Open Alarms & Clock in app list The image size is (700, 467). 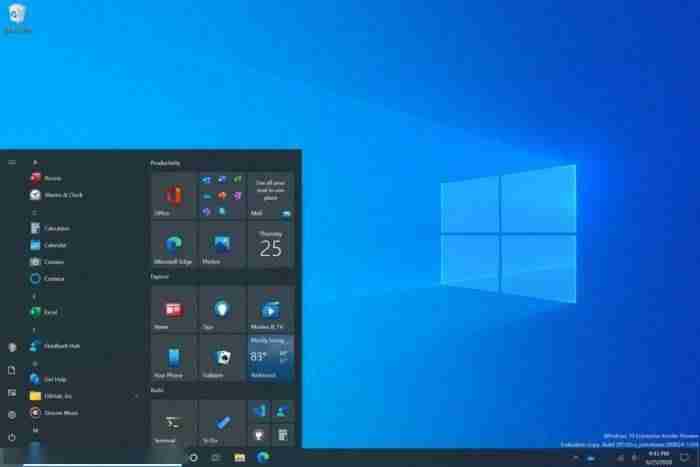[83, 195]
